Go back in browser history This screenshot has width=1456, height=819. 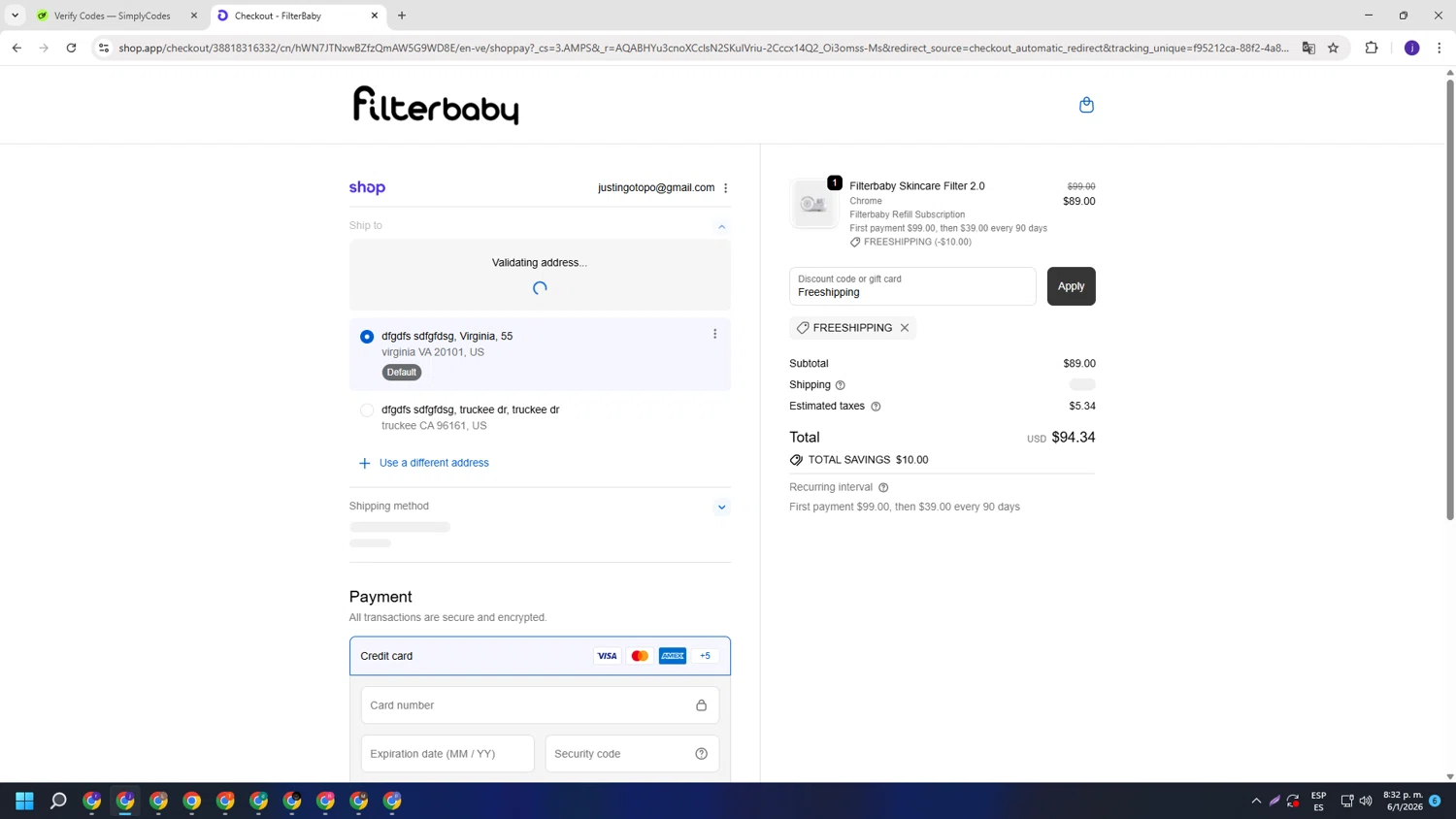[17, 48]
